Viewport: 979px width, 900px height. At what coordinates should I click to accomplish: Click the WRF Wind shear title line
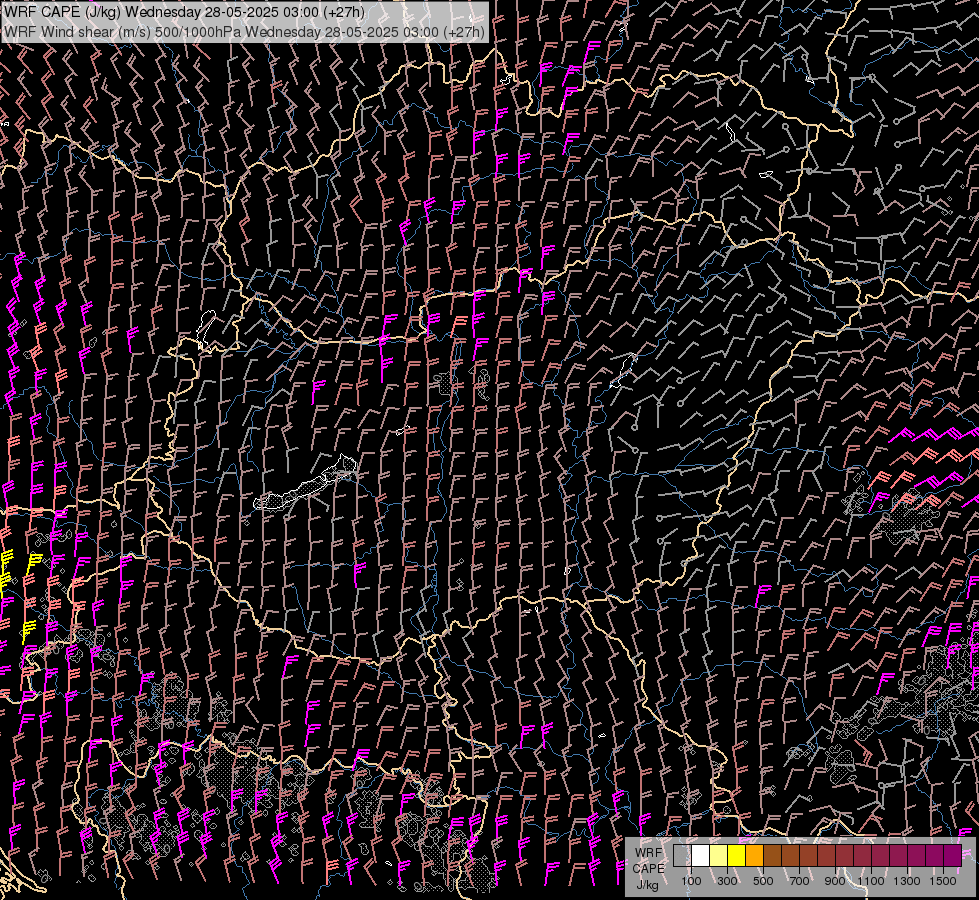pos(244,32)
